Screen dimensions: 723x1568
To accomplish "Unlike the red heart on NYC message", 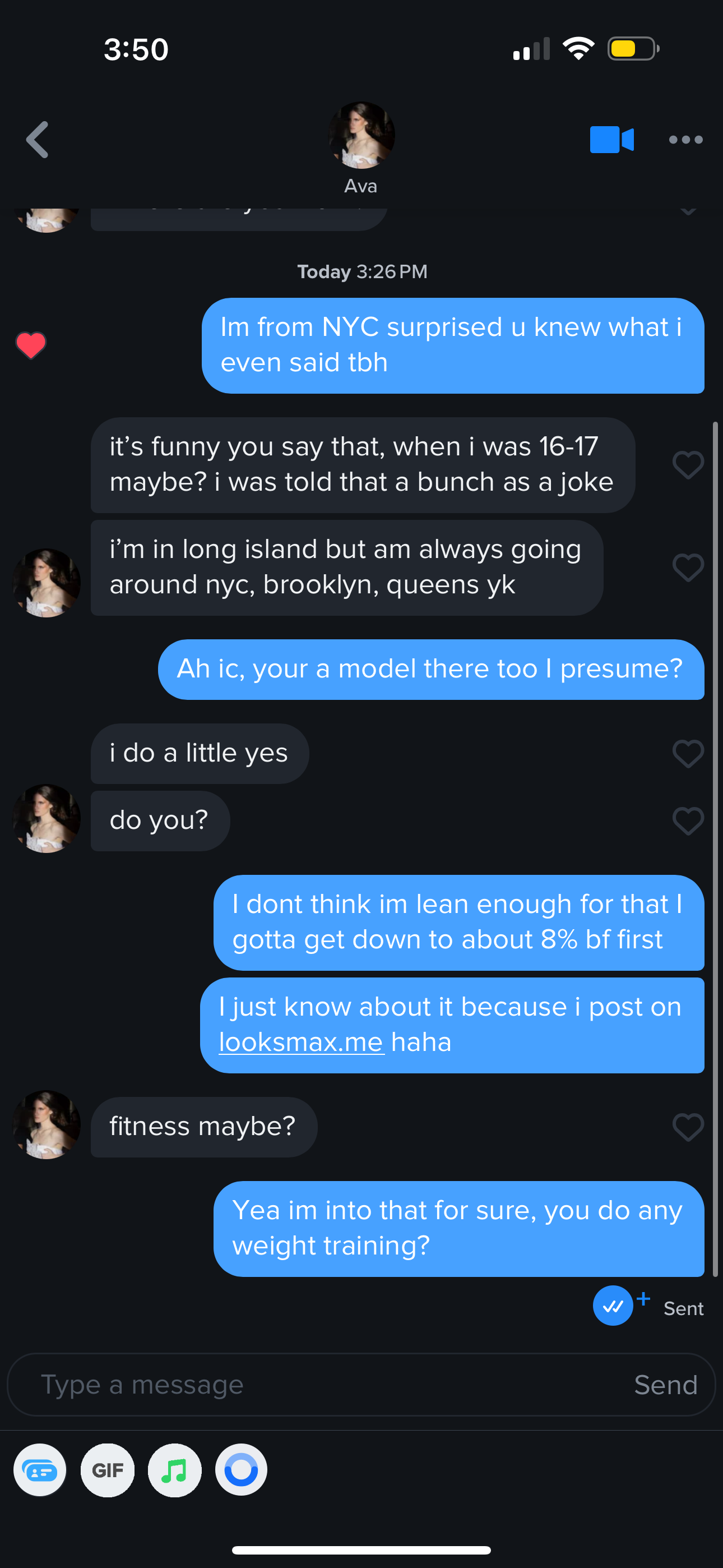I will pos(30,345).
